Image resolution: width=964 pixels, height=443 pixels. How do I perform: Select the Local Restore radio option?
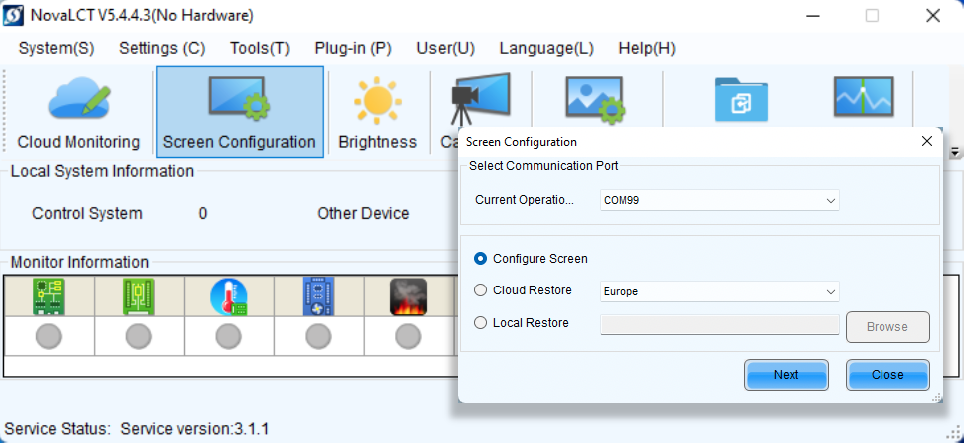click(x=481, y=323)
